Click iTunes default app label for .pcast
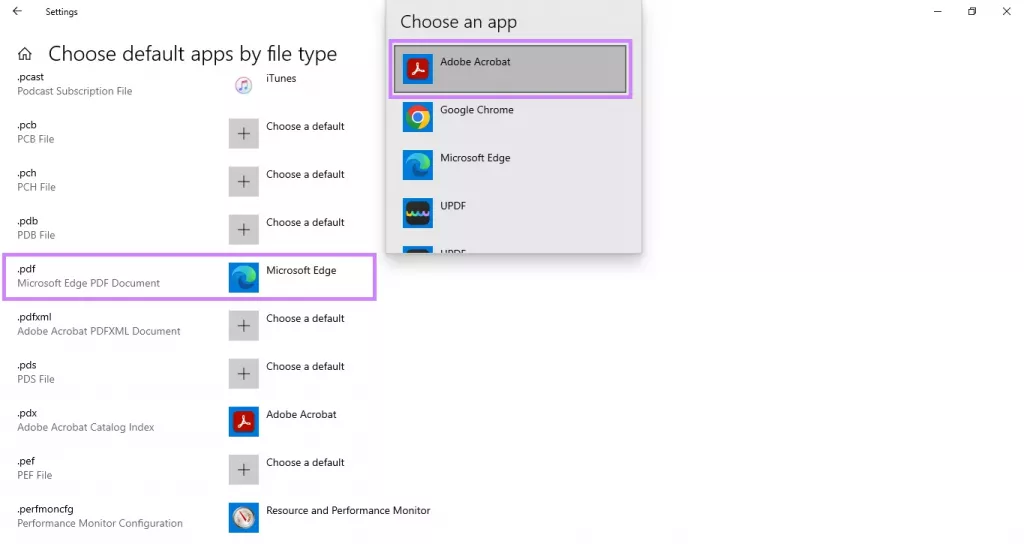 (x=281, y=78)
